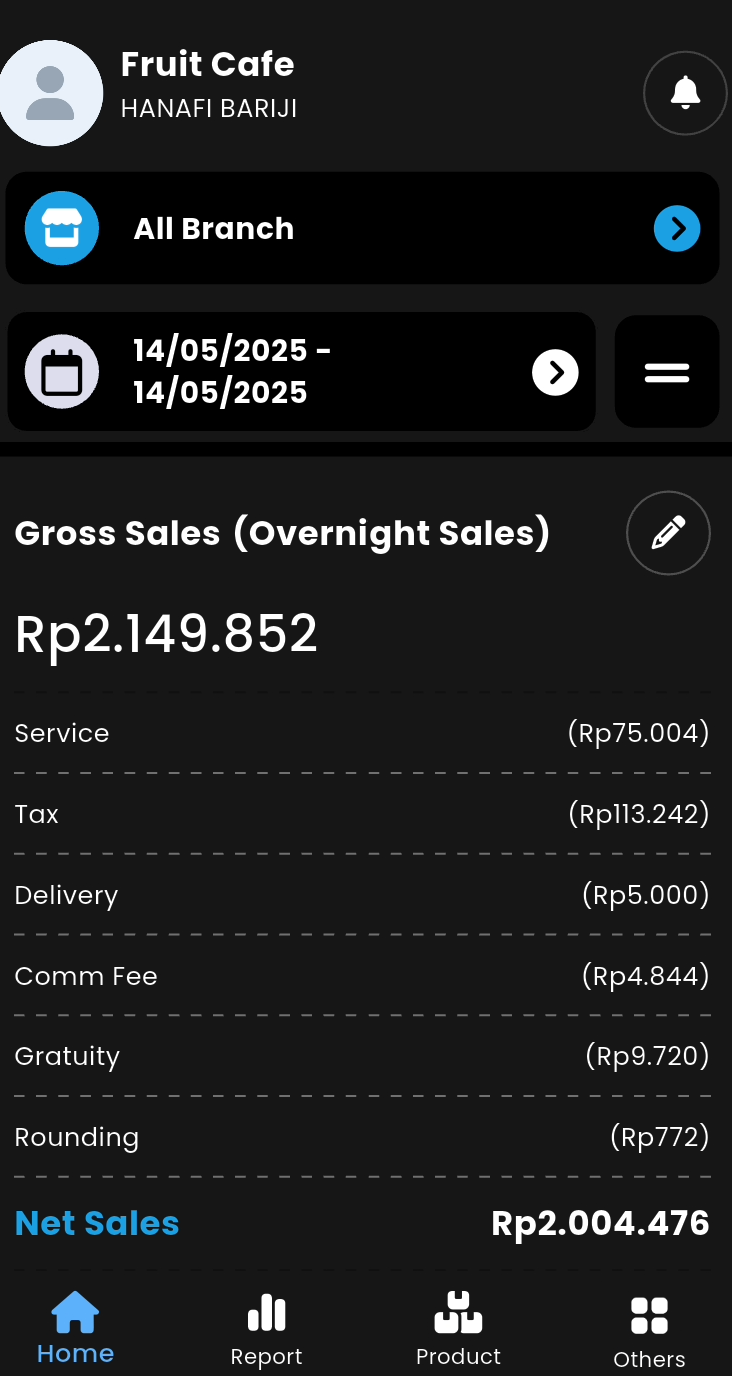
Task: Select the All Branch label
Action: (x=214, y=229)
